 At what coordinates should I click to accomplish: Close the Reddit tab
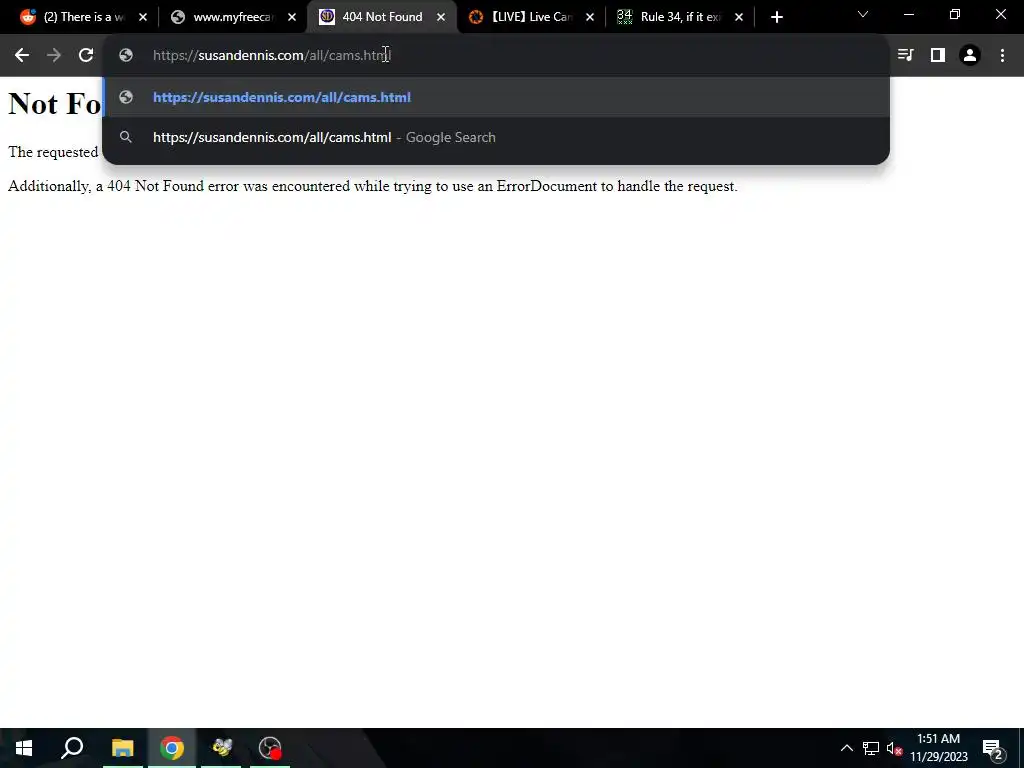coord(143,17)
